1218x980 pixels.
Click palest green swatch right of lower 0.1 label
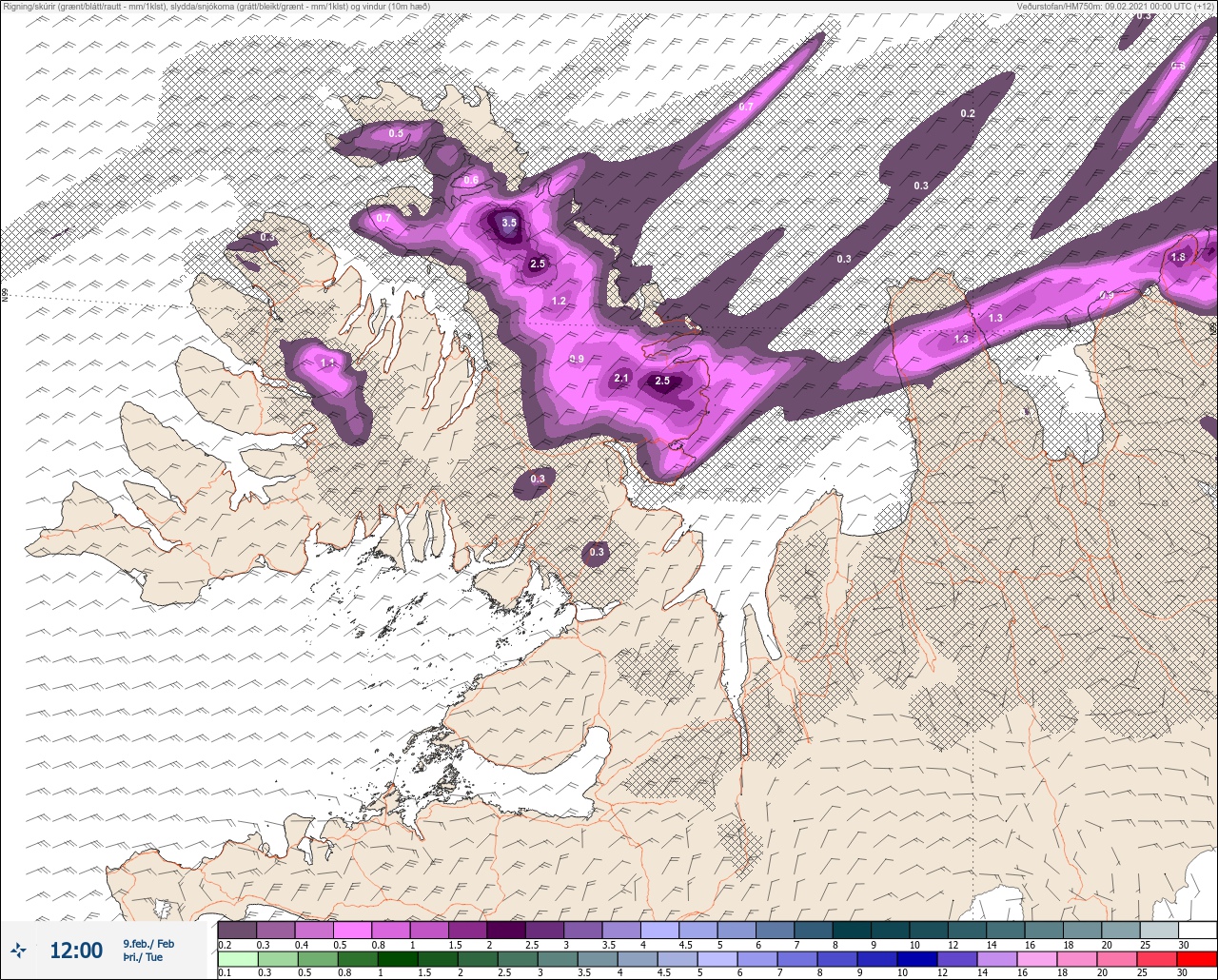pyautogui.click(x=237, y=958)
